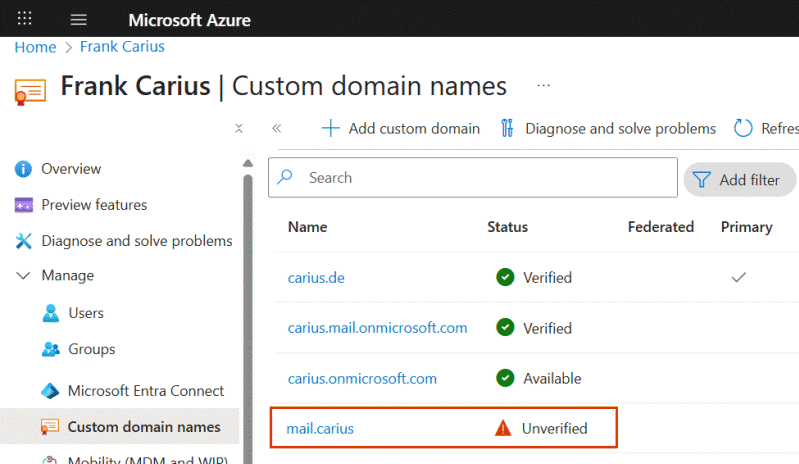Open Overview in the side menu
799x464 pixels.
pos(71,169)
